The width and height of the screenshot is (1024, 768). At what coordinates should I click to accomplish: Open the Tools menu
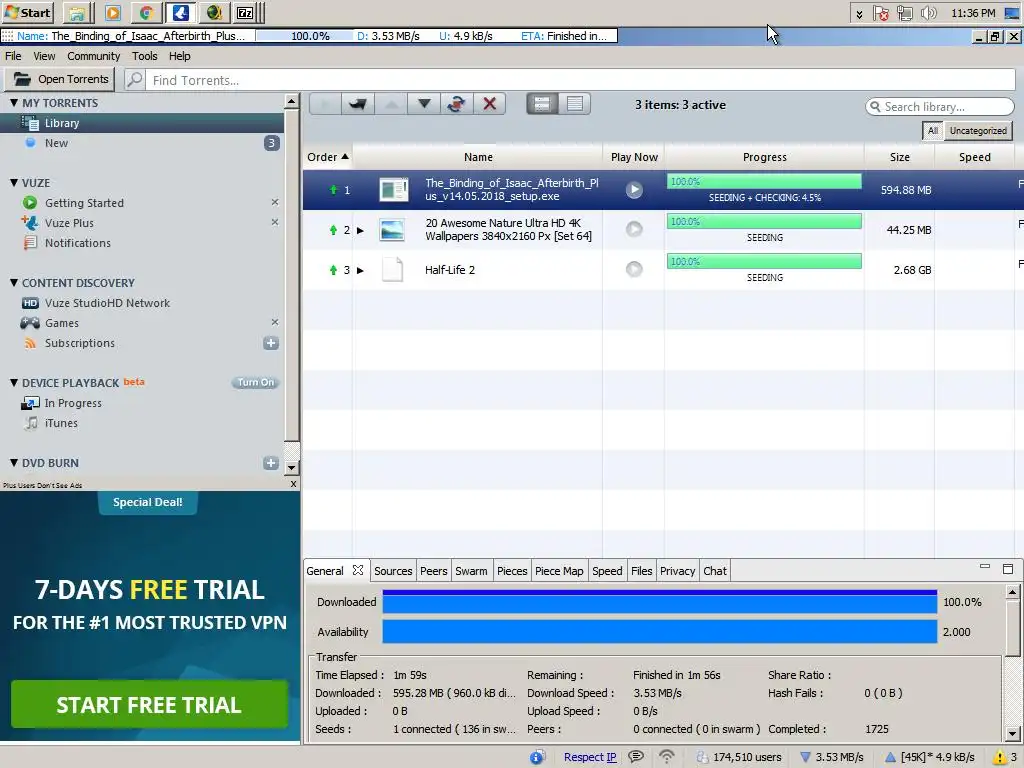[x=144, y=56]
